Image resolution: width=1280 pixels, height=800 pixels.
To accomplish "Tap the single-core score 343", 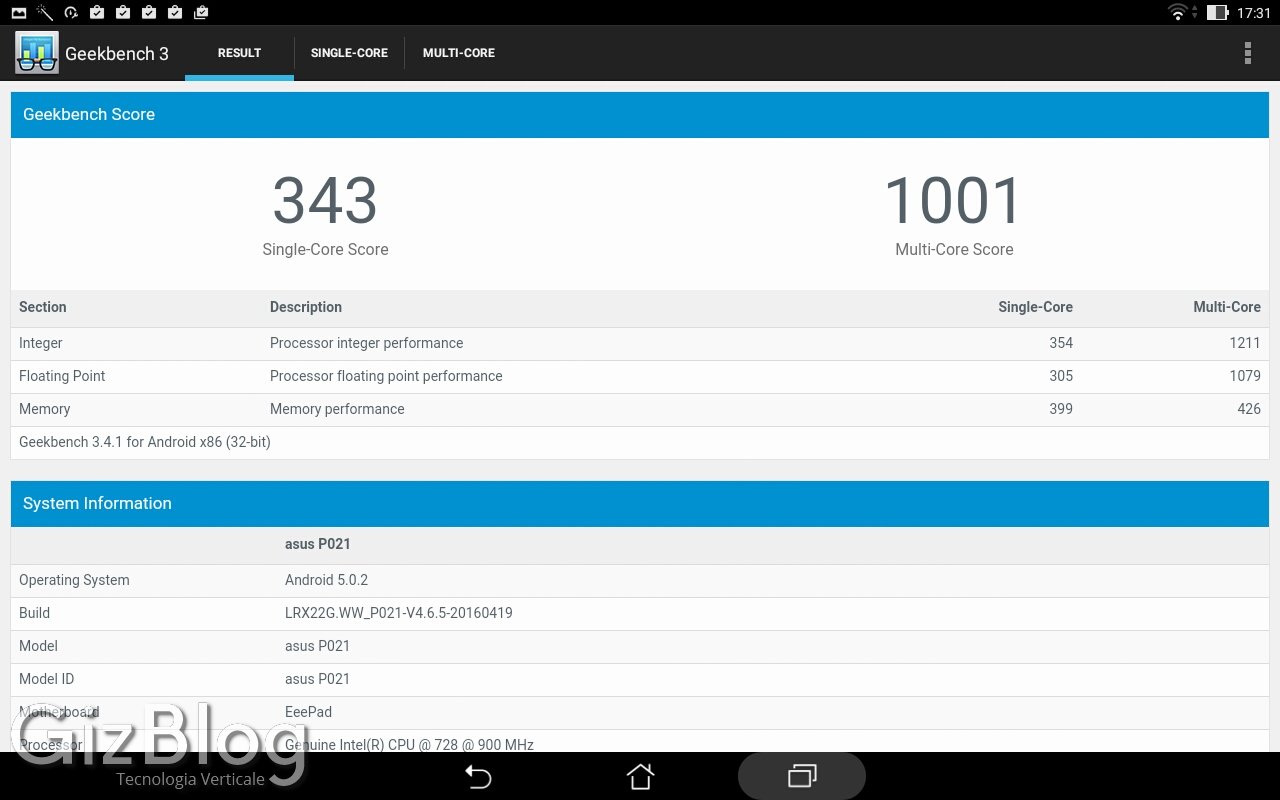I will [325, 200].
